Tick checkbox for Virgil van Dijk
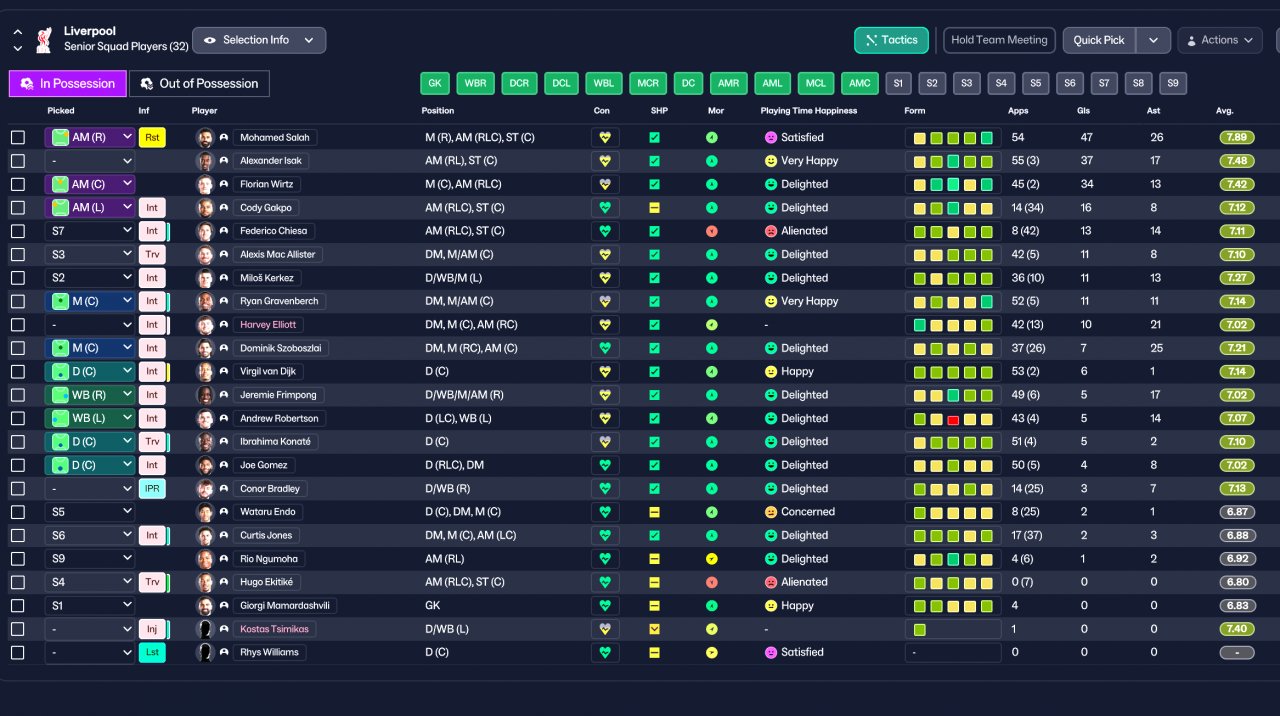 pyautogui.click(x=18, y=371)
